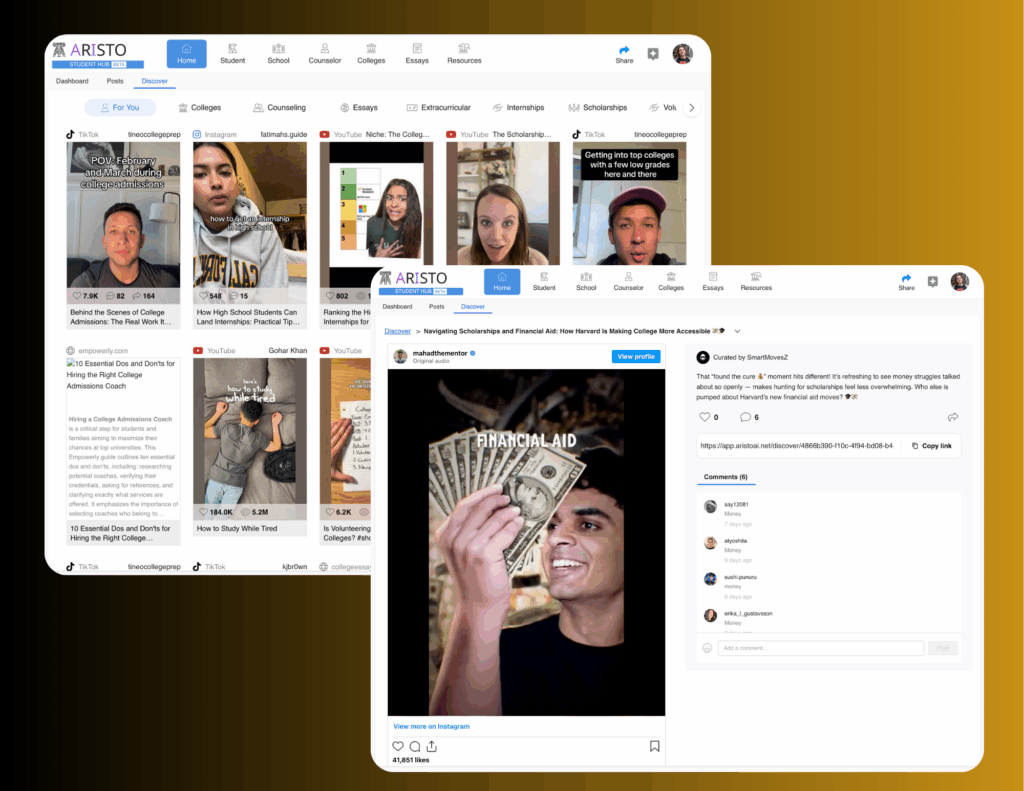
Task: Show more categories with the right chevron
Action: [x=692, y=108]
